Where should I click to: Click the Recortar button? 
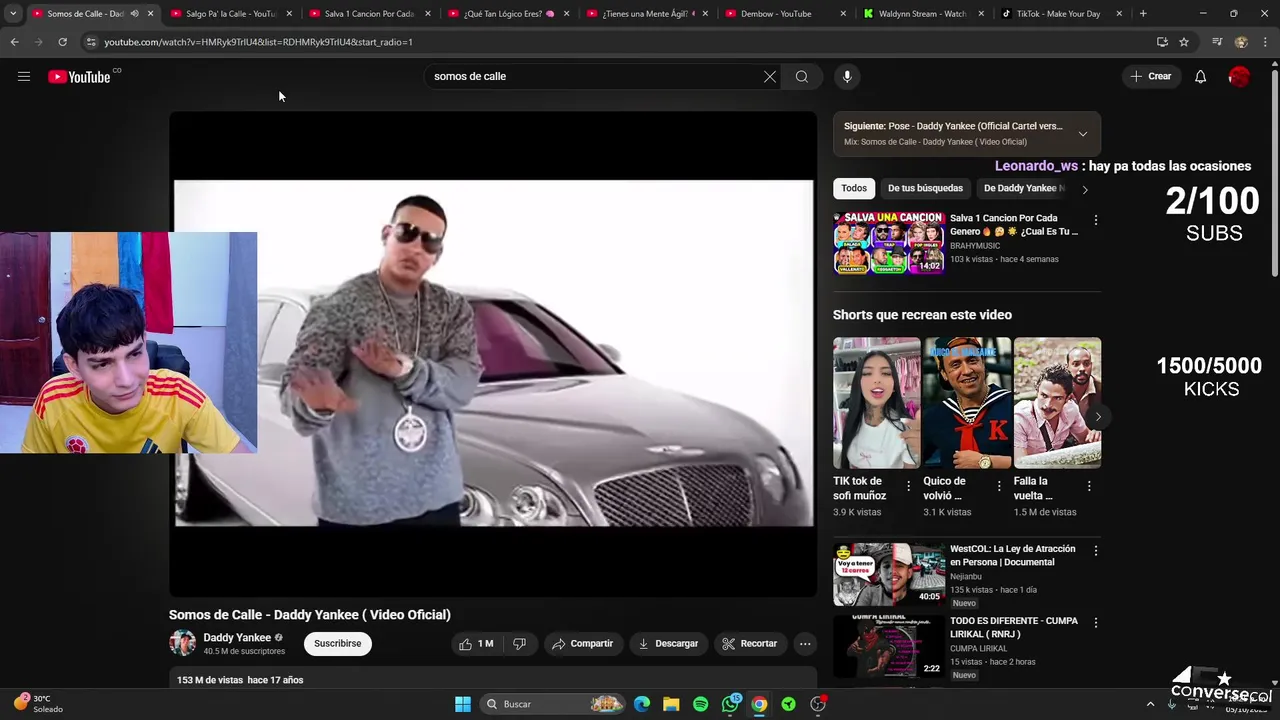pyautogui.click(x=750, y=644)
